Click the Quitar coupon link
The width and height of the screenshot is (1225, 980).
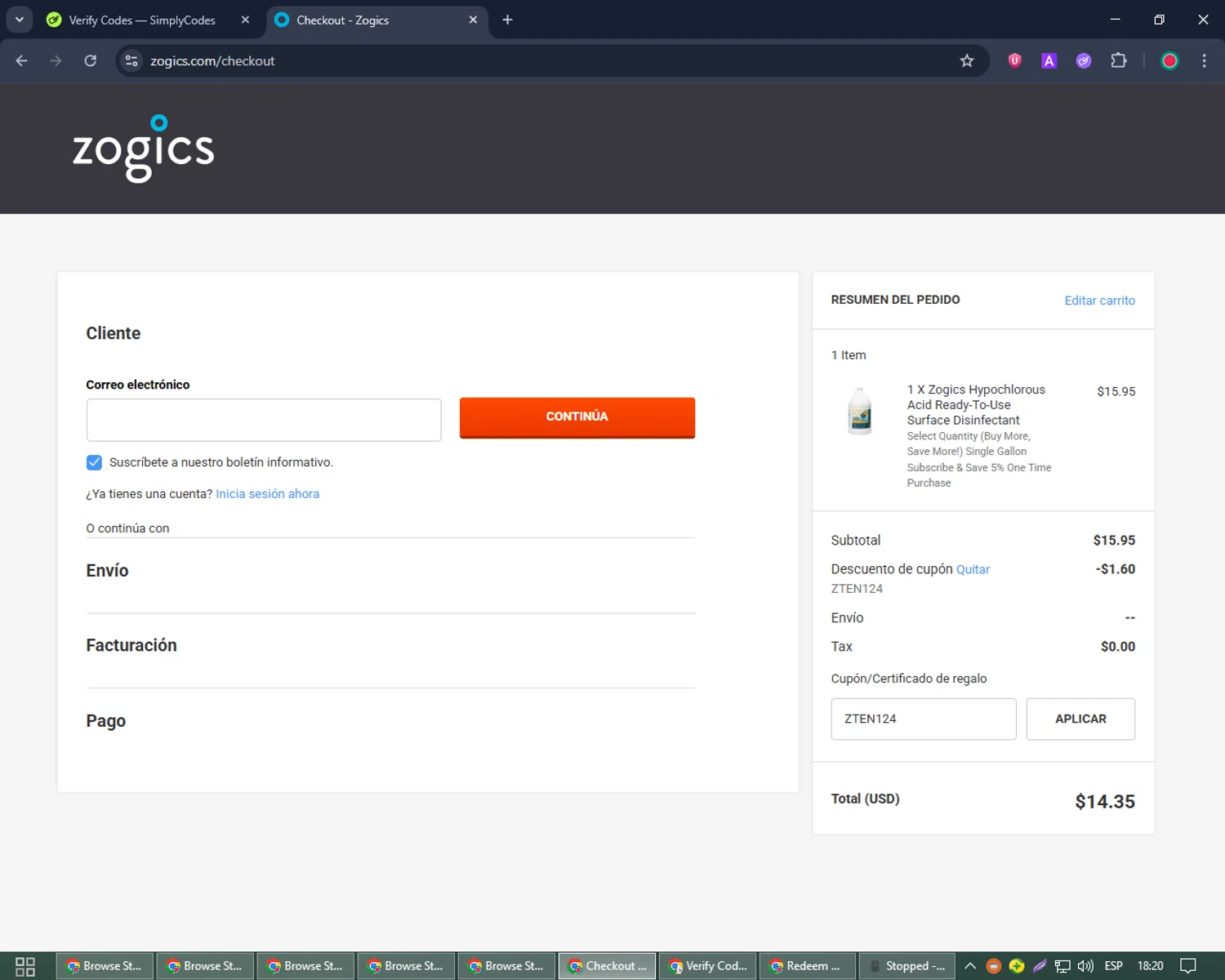click(973, 569)
